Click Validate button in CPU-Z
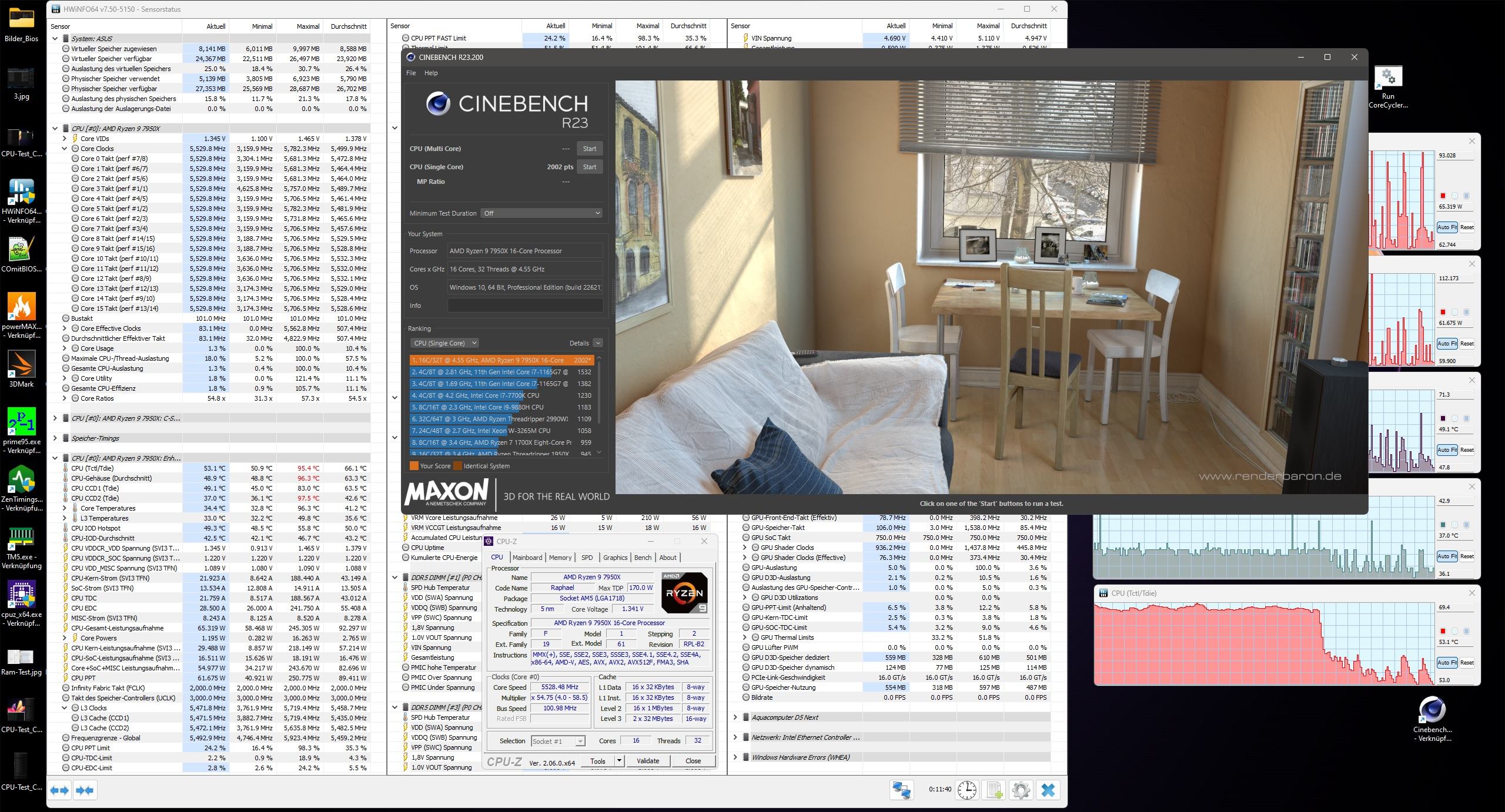Viewport: 1505px width, 812px height. pos(648,761)
